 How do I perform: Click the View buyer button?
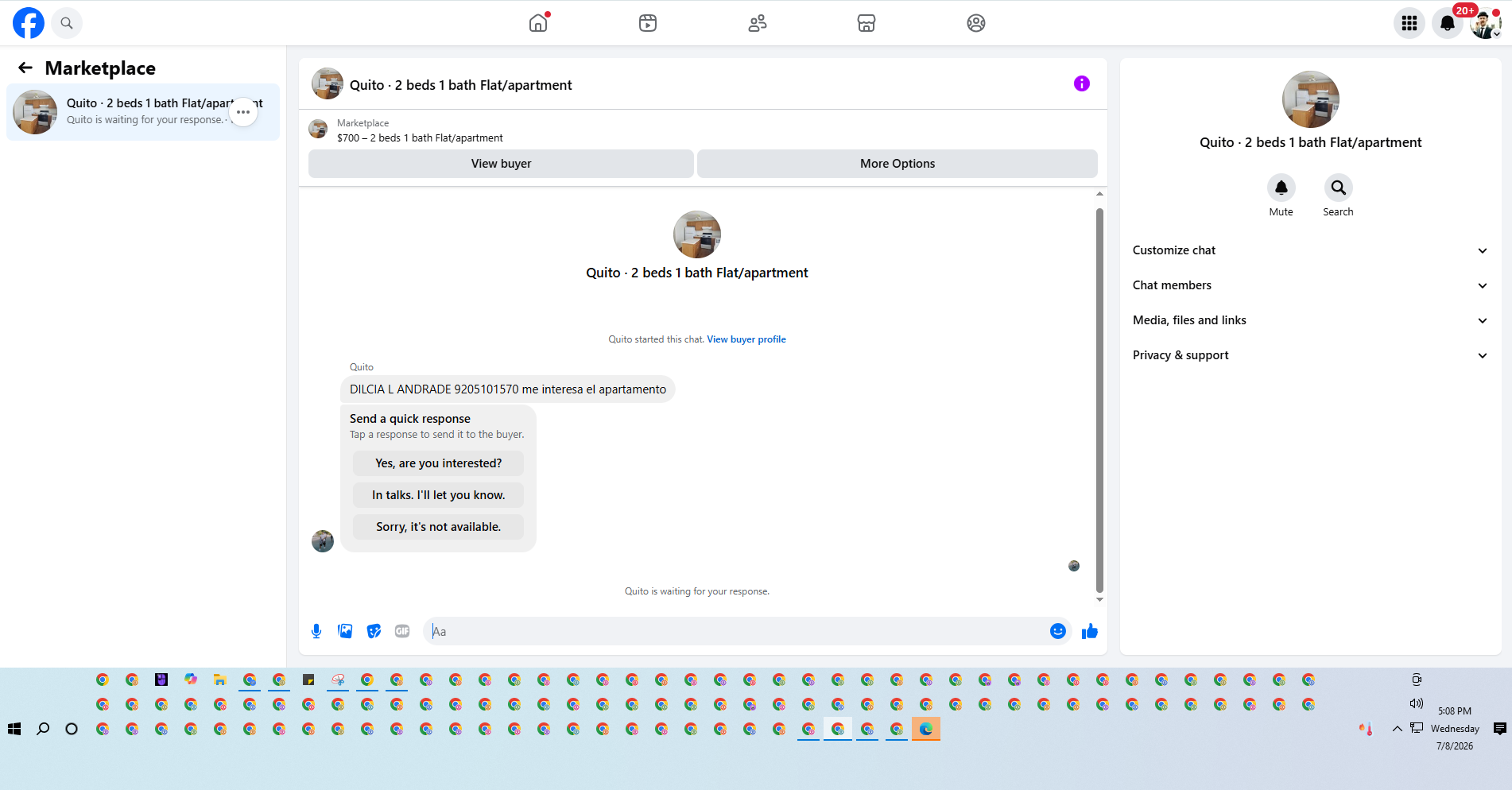[x=501, y=164]
